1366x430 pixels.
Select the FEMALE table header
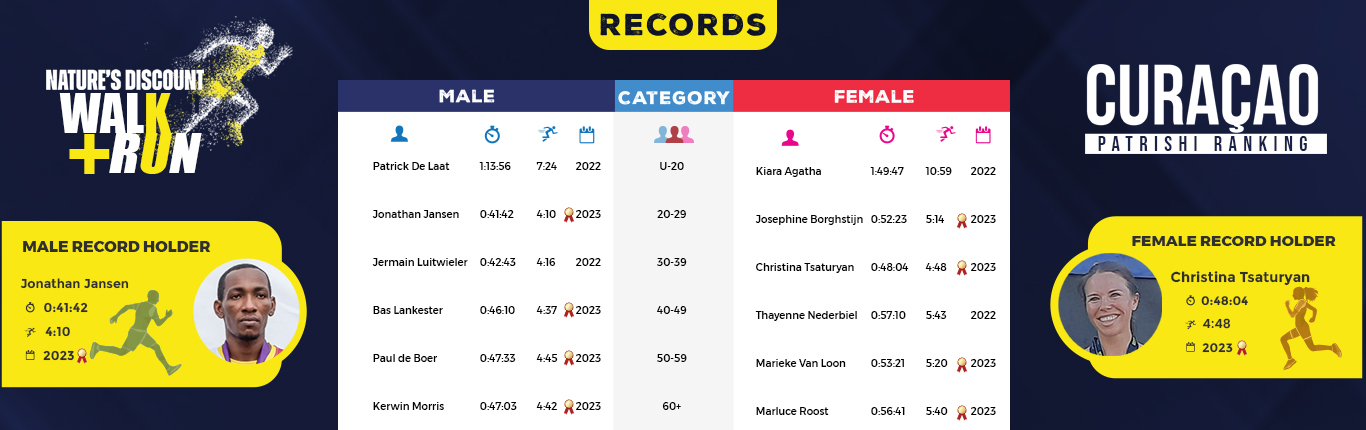(874, 96)
